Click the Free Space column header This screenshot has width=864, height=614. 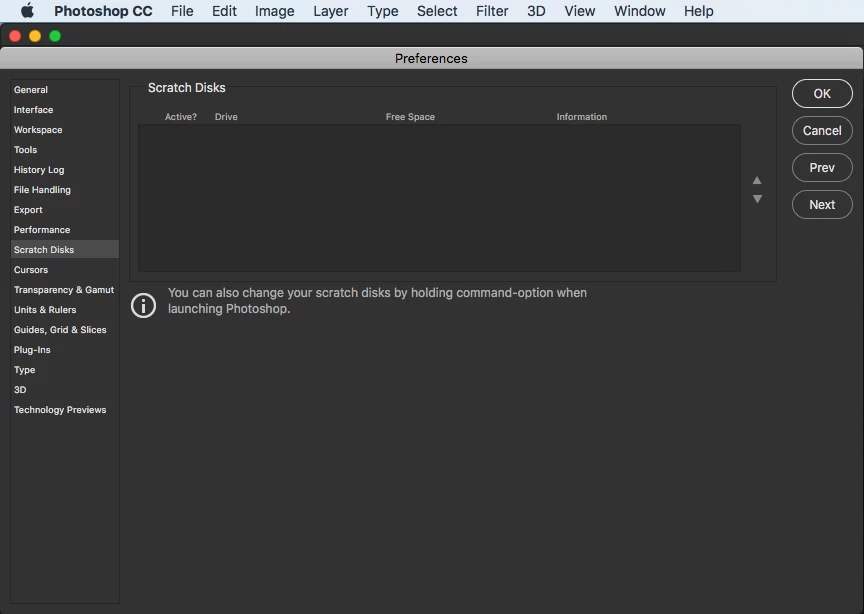coord(410,117)
